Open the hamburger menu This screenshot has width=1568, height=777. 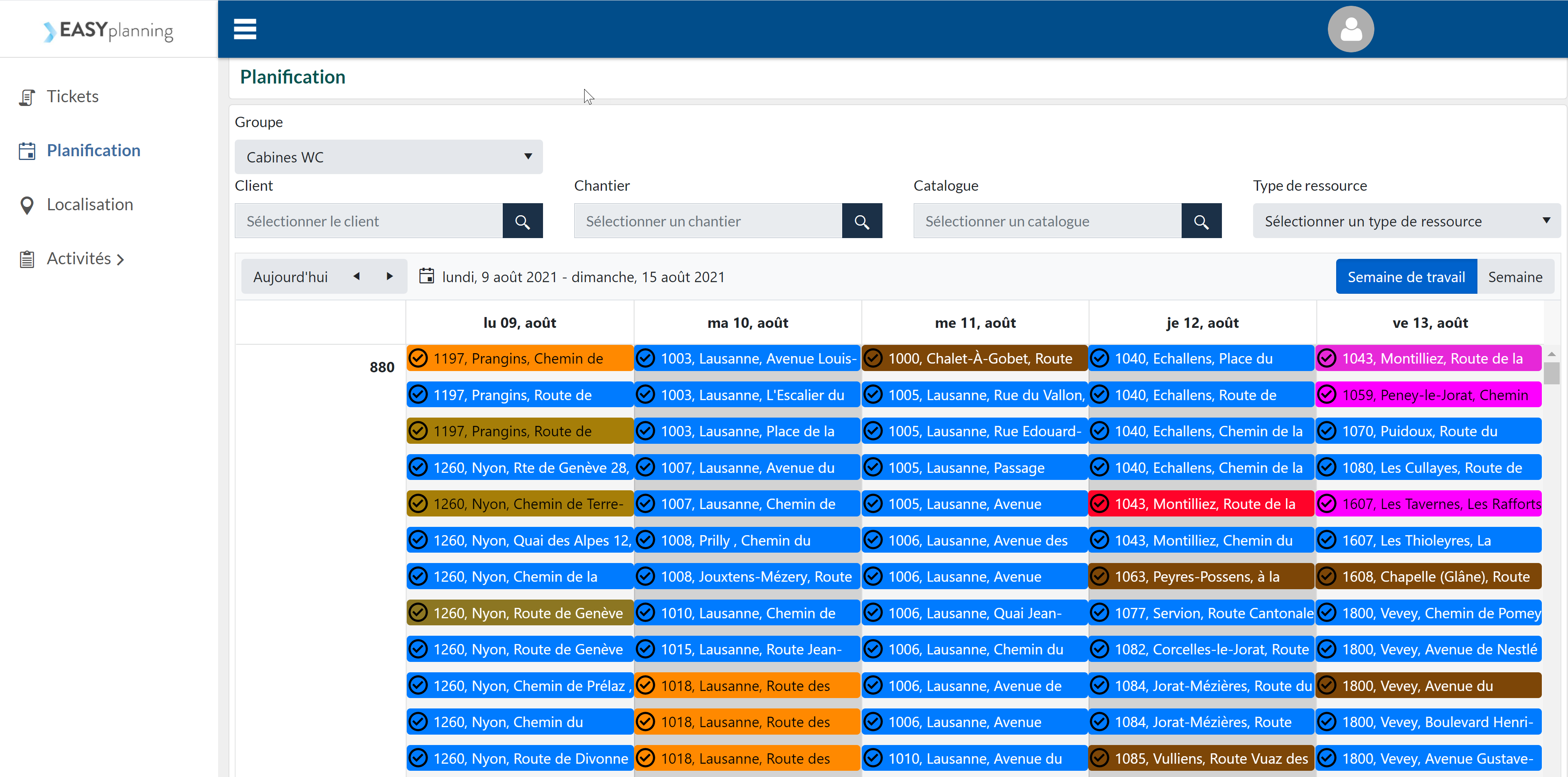[245, 29]
